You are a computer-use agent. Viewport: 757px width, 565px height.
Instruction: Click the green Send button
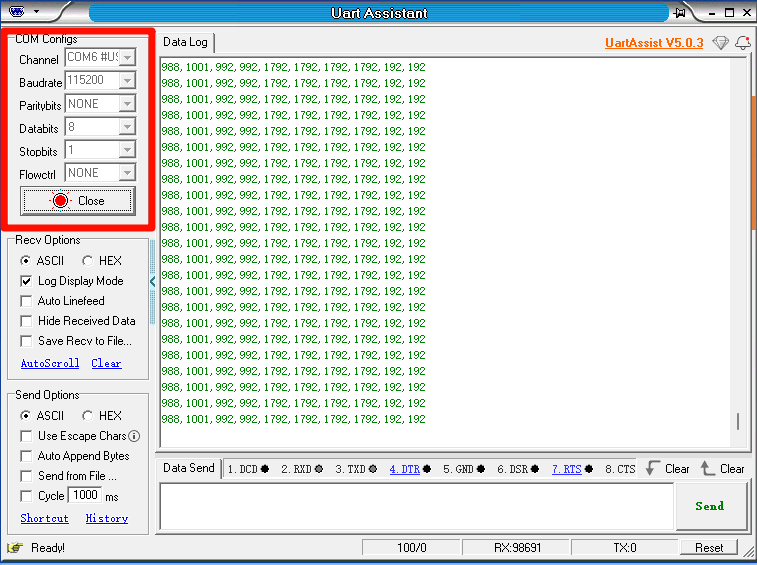pyautogui.click(x=710, y=506)
